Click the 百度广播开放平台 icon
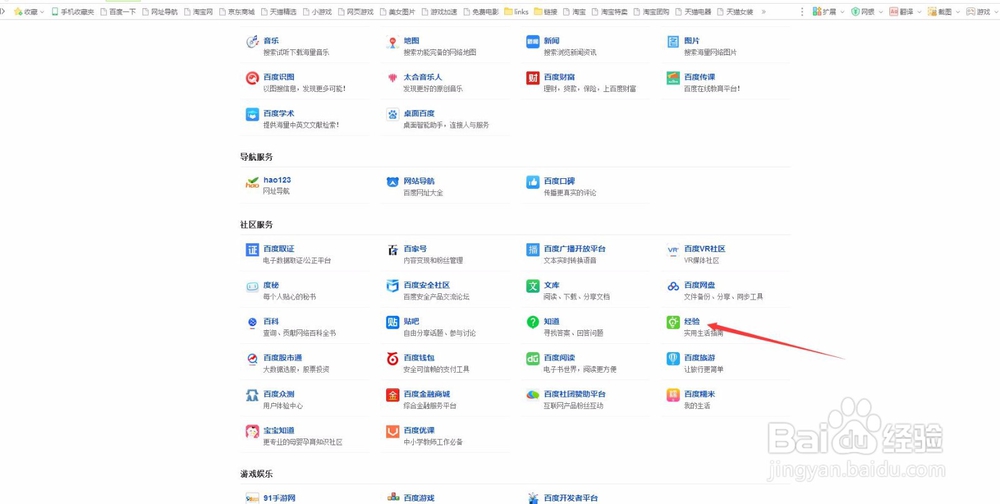Viewport: 1000px width, 504px height. [533, 250]
